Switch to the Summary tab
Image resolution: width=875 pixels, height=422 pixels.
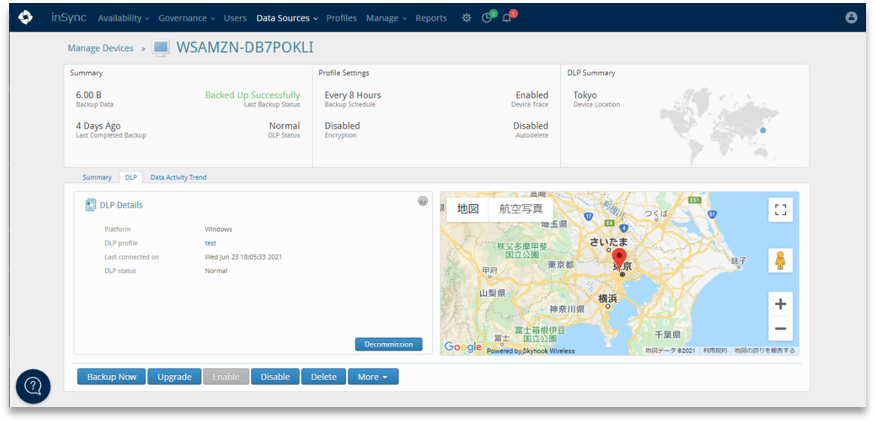coord(97,177)
